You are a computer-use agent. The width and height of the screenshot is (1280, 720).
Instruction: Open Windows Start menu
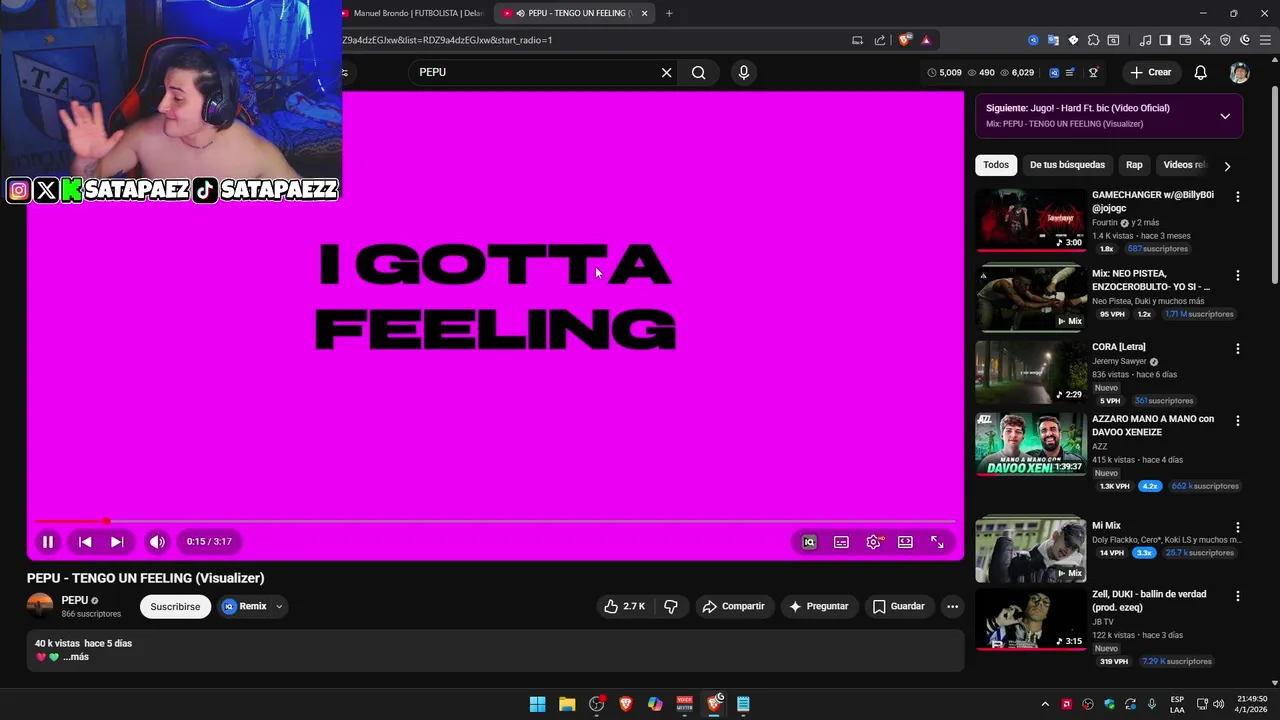click(537, 704)
